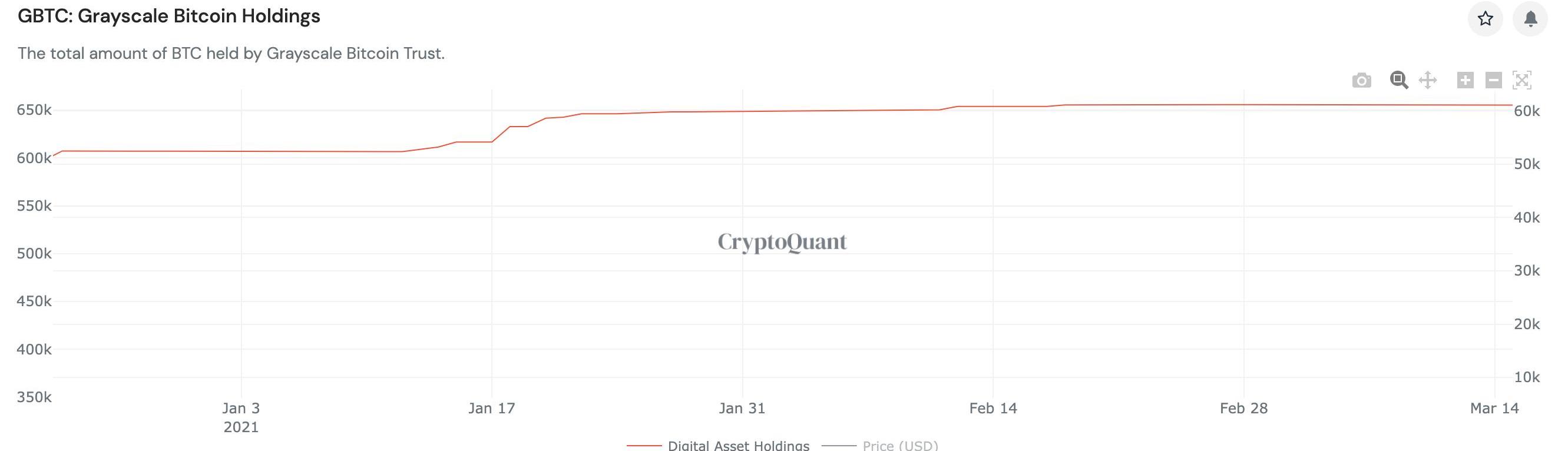
Task: Click the gray Price legend line swatch
Action: pos(839,446)
